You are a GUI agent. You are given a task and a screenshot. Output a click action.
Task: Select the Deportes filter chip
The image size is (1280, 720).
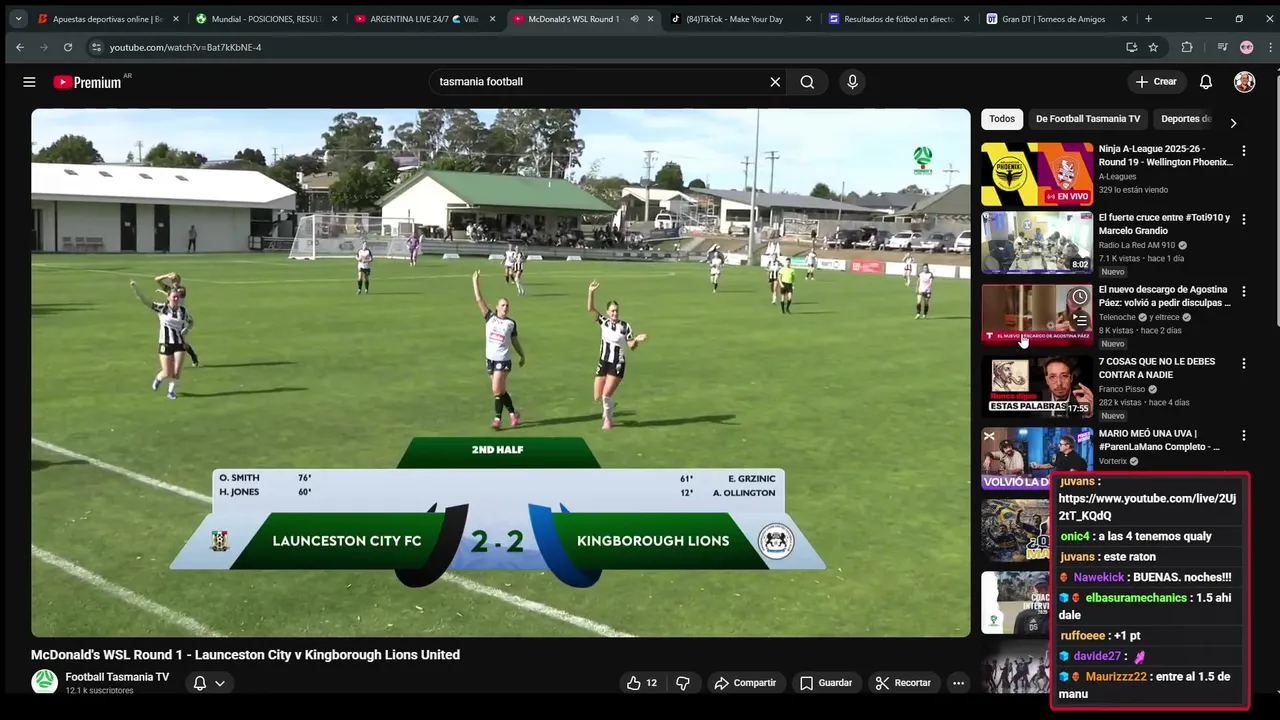(1186, 119)
